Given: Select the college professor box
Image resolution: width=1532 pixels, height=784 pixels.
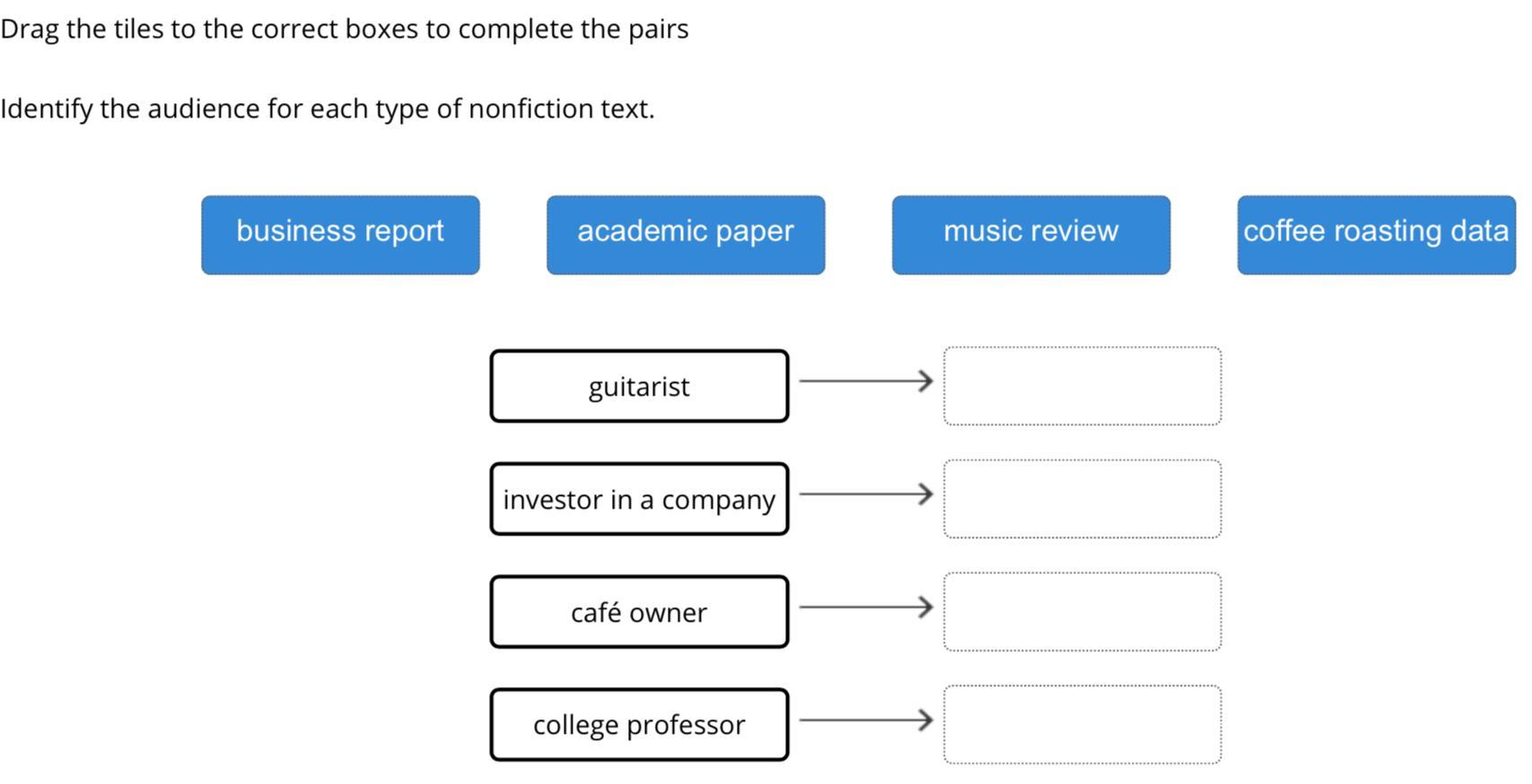Looking at the screenshot, I should [x=639, y=725].
